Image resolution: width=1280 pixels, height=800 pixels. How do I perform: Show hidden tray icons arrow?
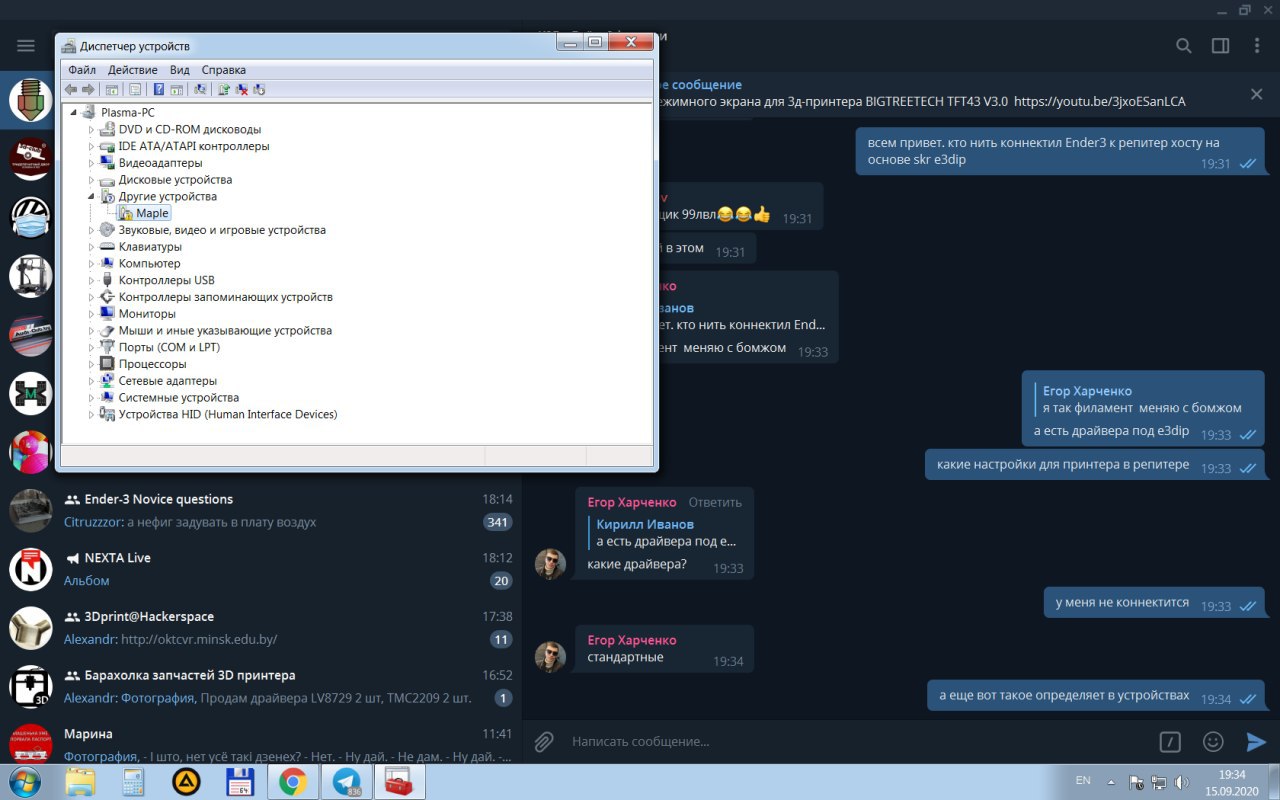point(1110,782)
